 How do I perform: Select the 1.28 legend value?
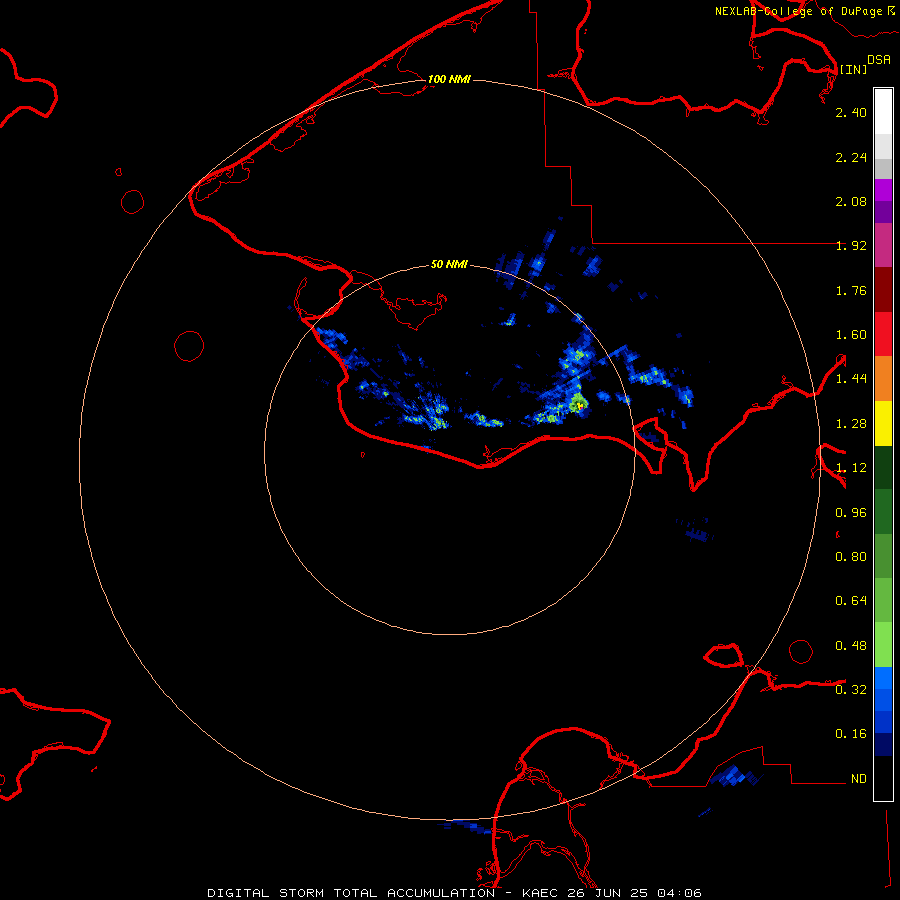pos(851,424)
